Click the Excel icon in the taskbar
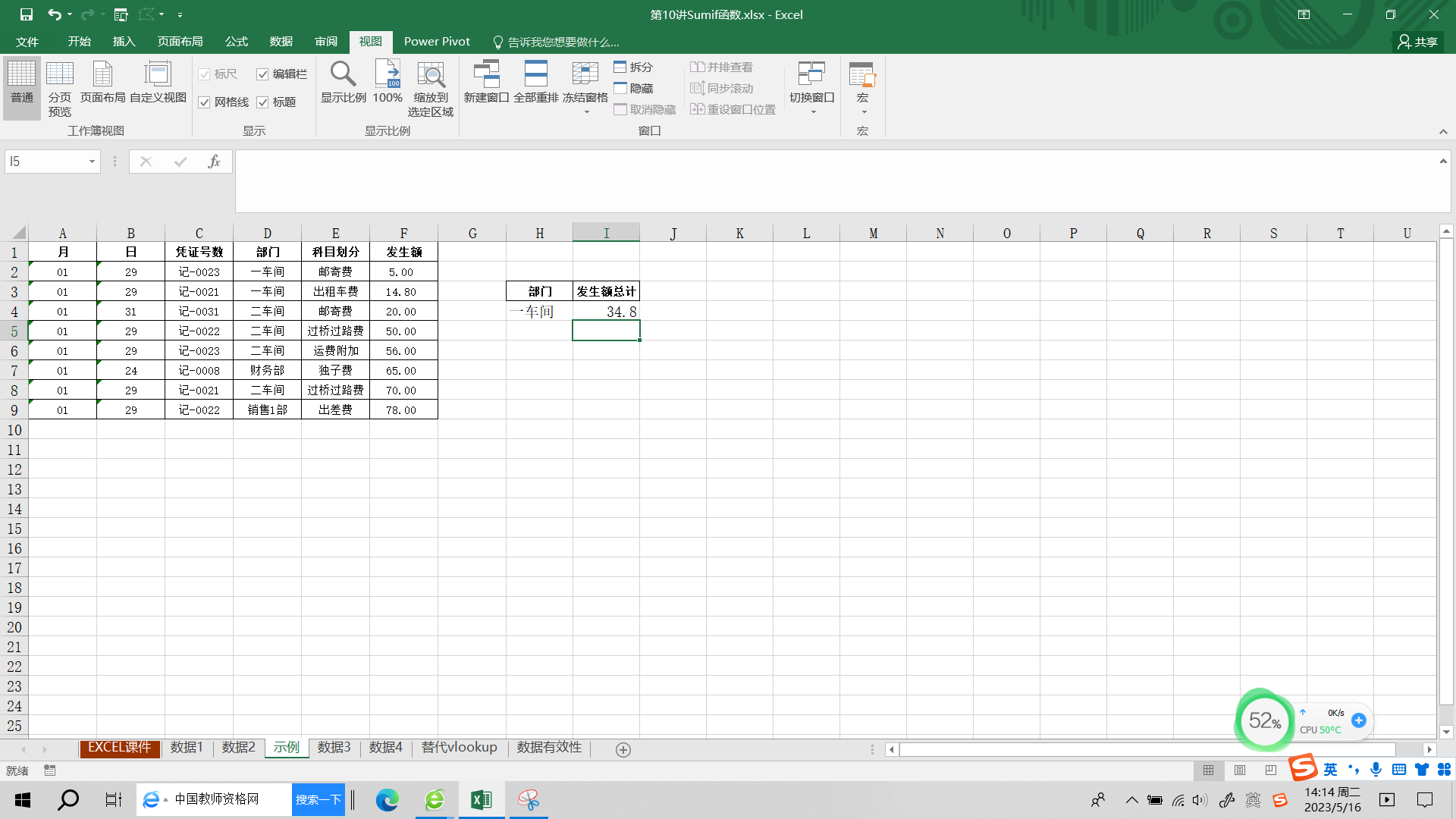This screenshot has width=1456, height=819. pyautogui.click(x=482, y=800)
